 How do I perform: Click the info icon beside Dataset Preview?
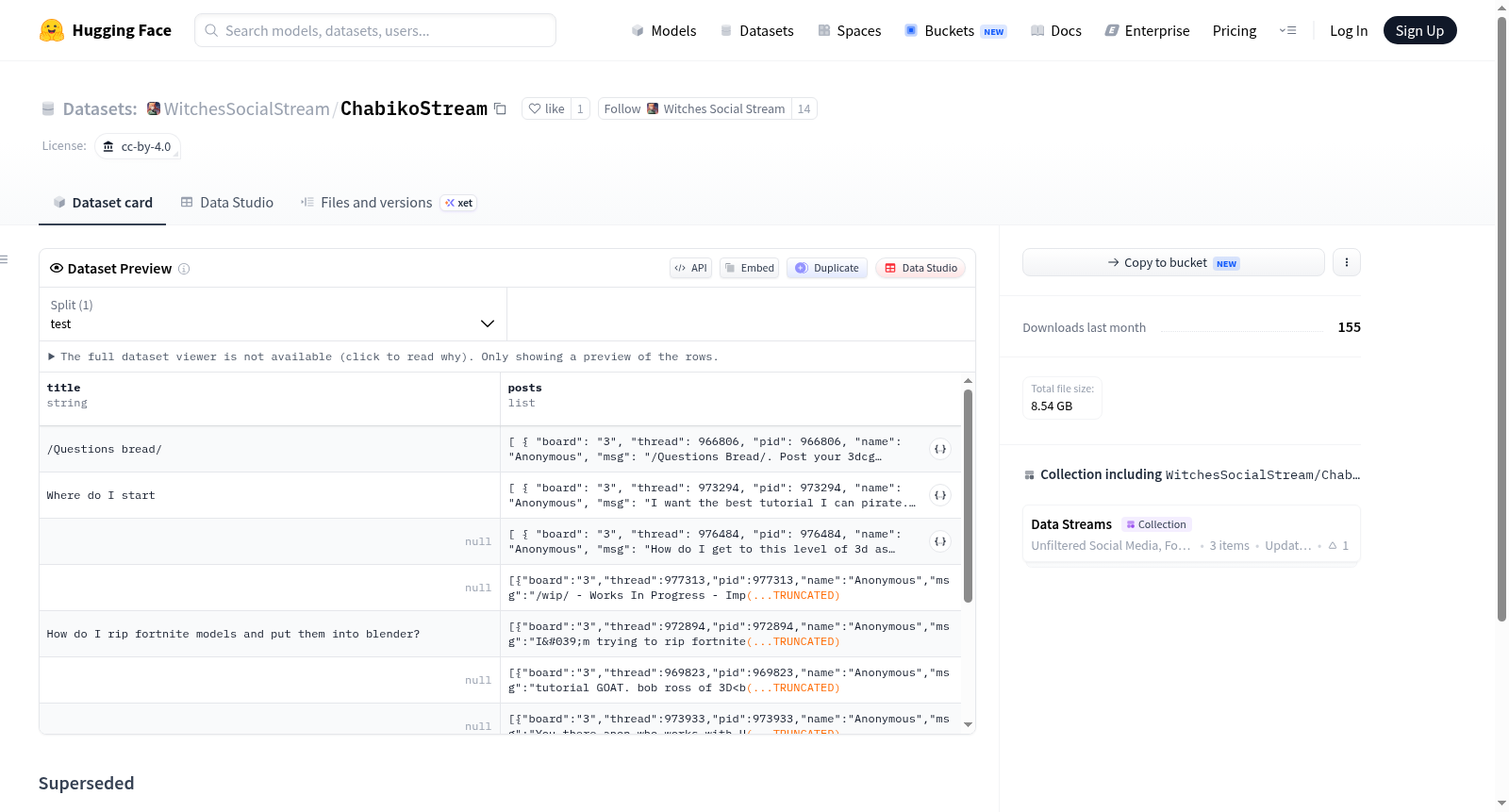click(184, 269)
